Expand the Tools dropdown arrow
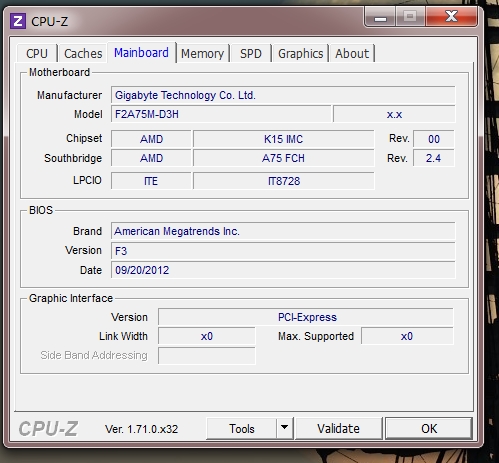The height and width of the screenshot is (463, 499). (284, 428)
